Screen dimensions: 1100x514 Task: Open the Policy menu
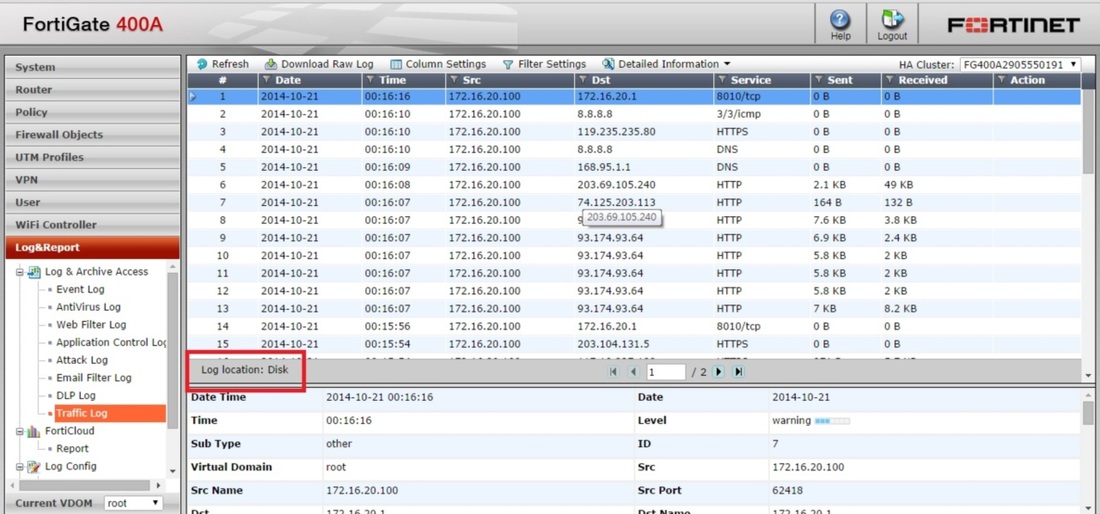click(x=93, y=112)
